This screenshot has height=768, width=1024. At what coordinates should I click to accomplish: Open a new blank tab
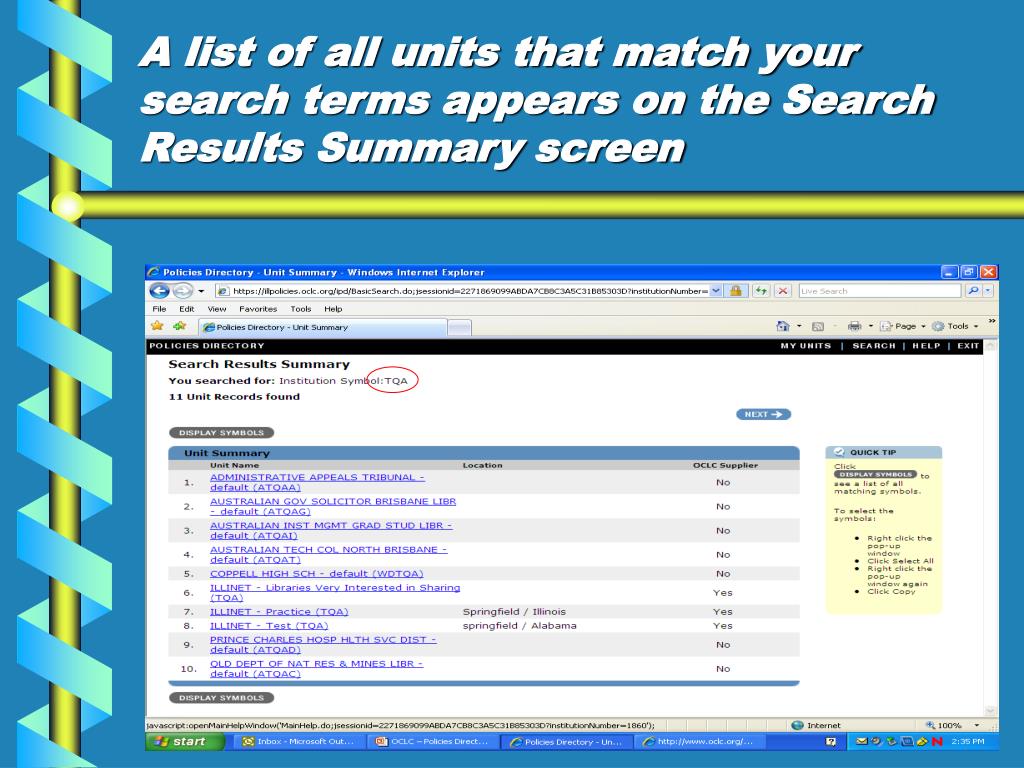460,328
